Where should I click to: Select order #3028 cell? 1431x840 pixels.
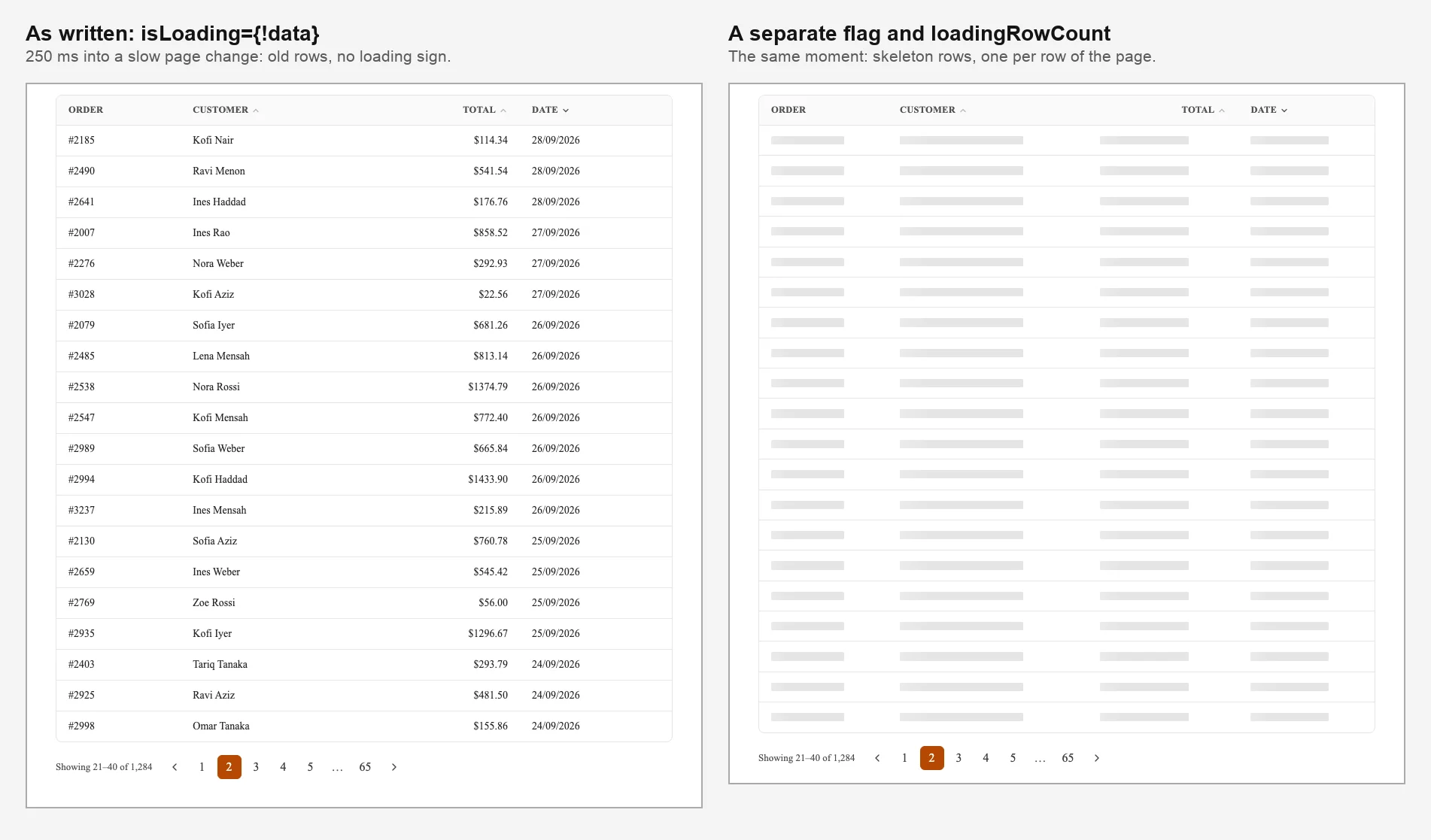click(81, 295)
